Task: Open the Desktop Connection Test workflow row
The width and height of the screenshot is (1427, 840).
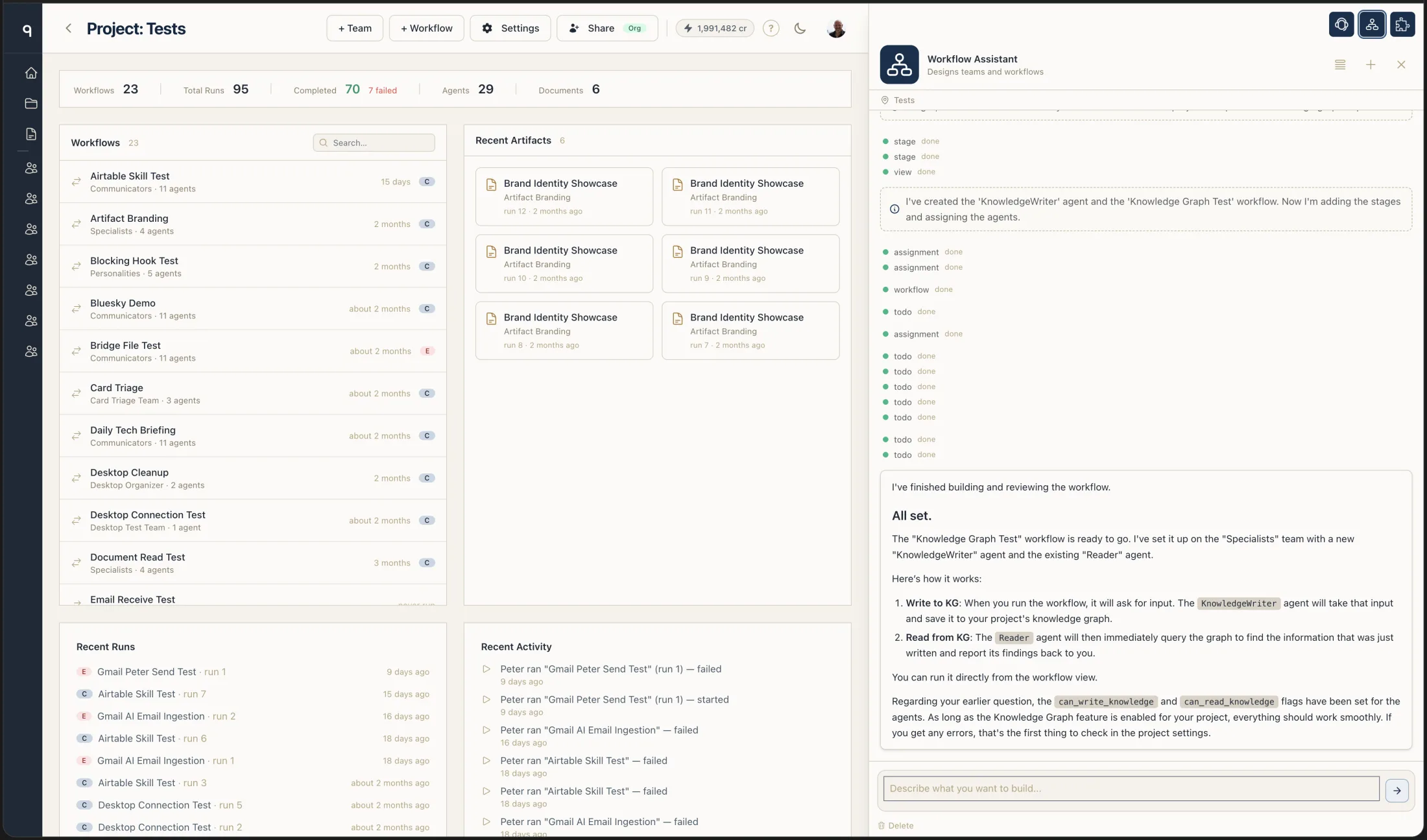Action: pyautogui.click(x=252, y=520)
